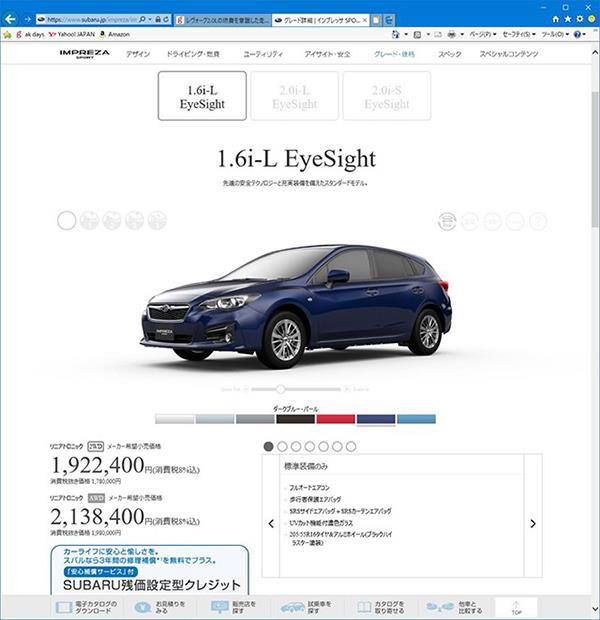Image resolution: width=600 pixels, height=620 pixels.
Task: Click the smiley feedback icon
Action: (x=592, y=19)
